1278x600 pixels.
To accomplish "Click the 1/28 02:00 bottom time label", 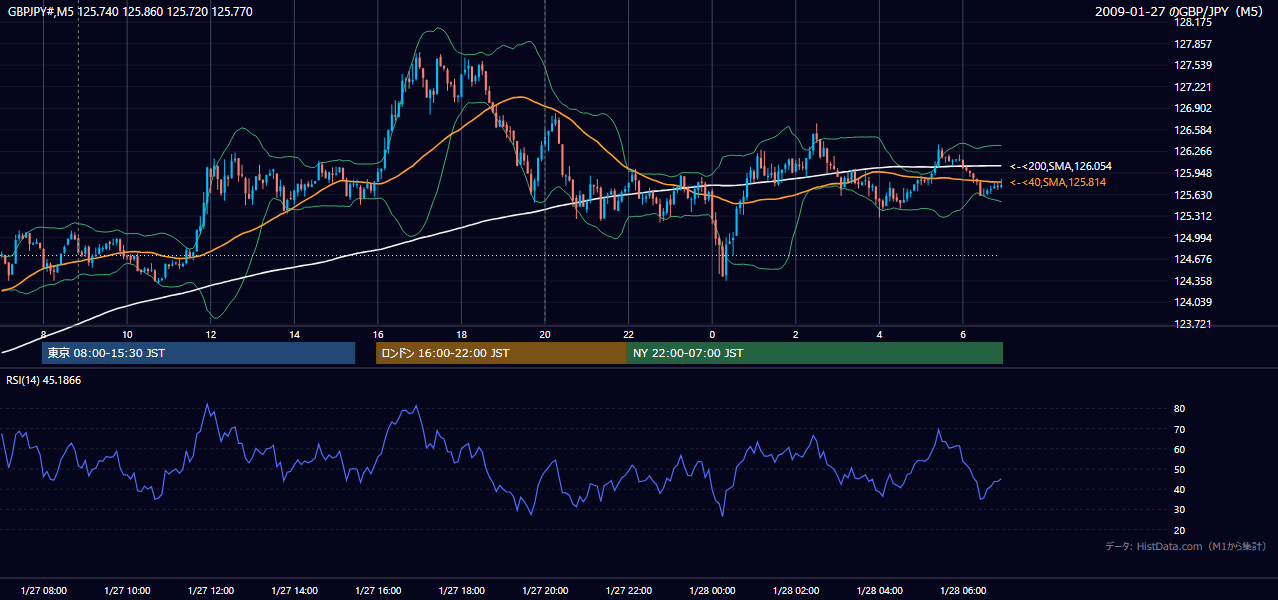I will [x=795, y=591].
